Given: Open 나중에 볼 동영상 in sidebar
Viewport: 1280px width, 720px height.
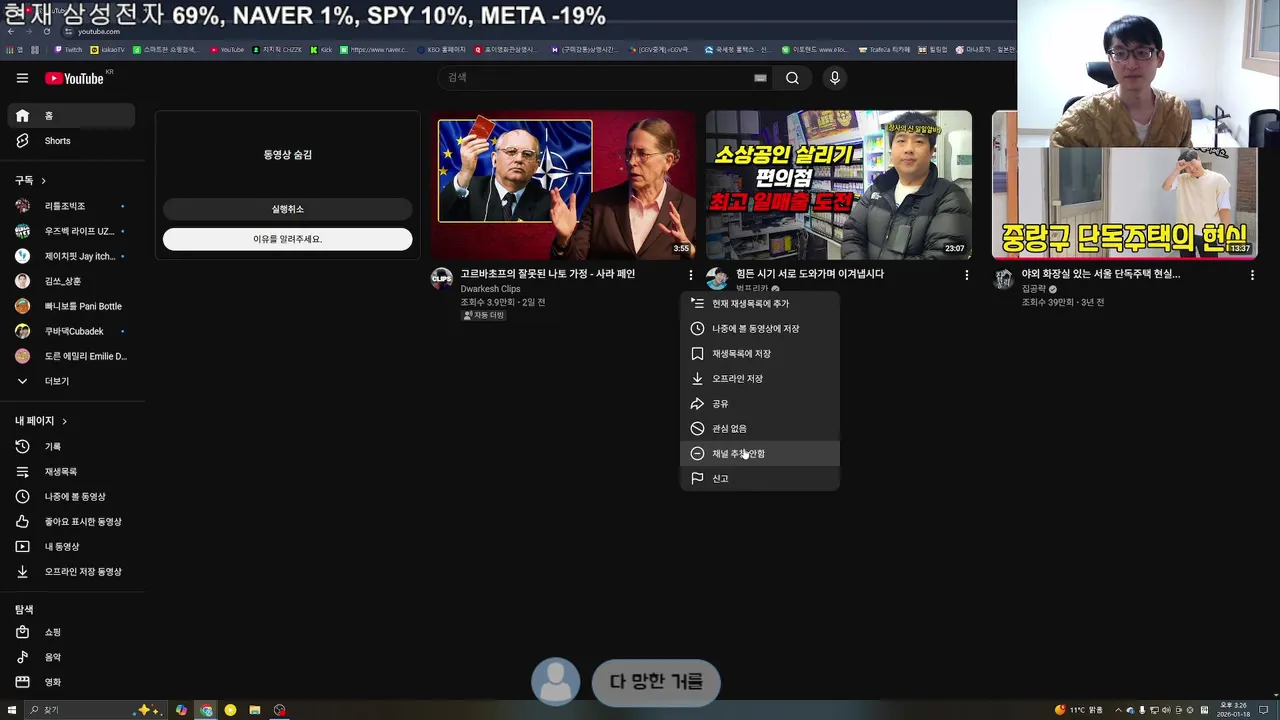Looking at the screenshot, I should [x=72, y=497].
